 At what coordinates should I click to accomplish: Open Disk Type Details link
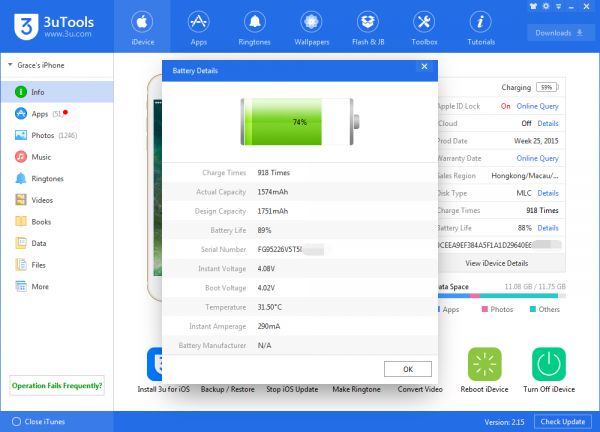(548, 193)
